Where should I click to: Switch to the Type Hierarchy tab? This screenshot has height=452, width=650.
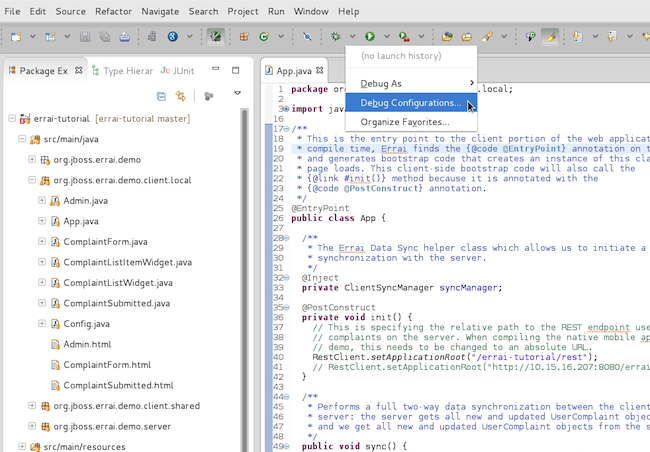coord(122,71)
